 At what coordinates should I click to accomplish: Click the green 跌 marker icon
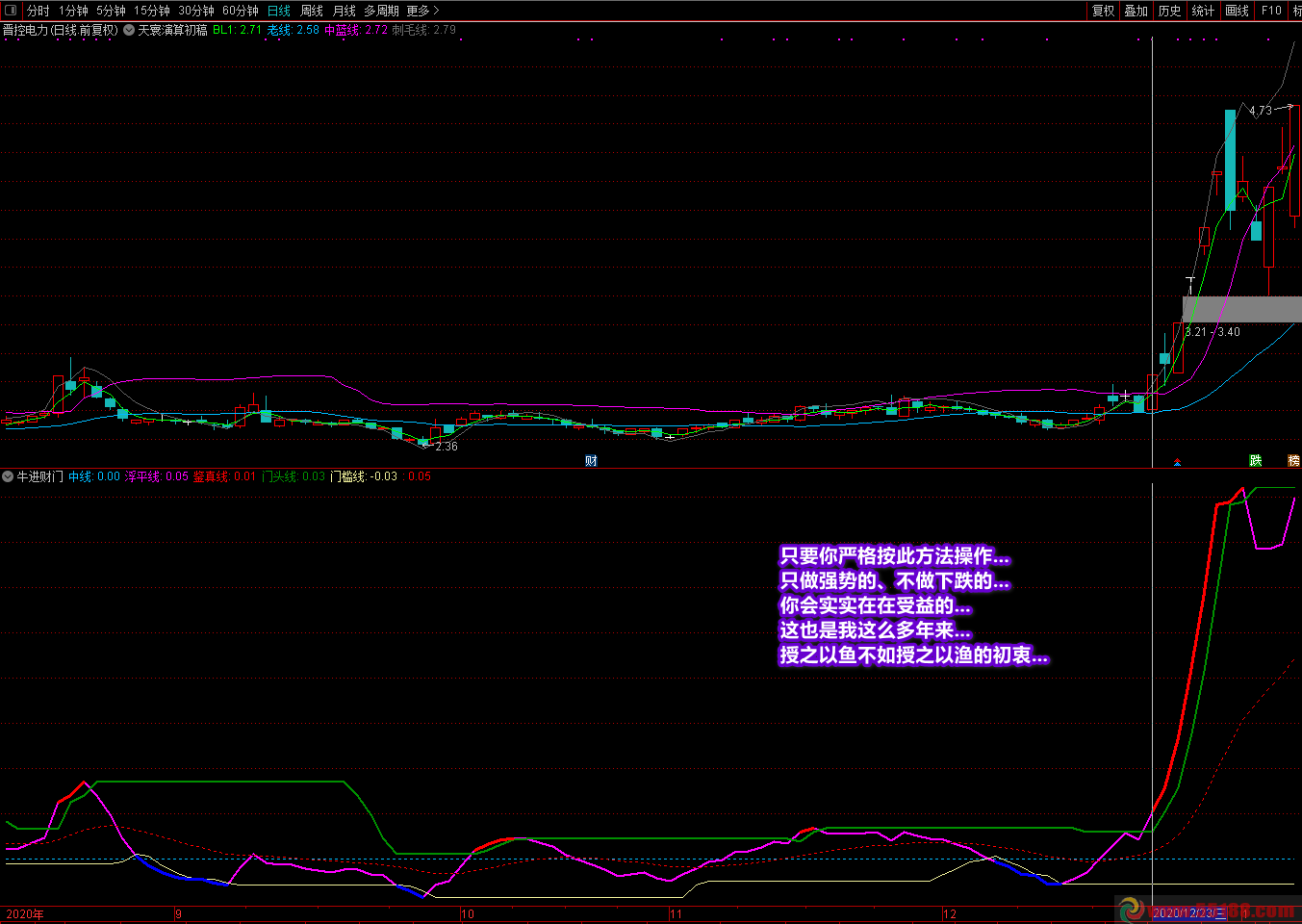[x=1255, y=461]
